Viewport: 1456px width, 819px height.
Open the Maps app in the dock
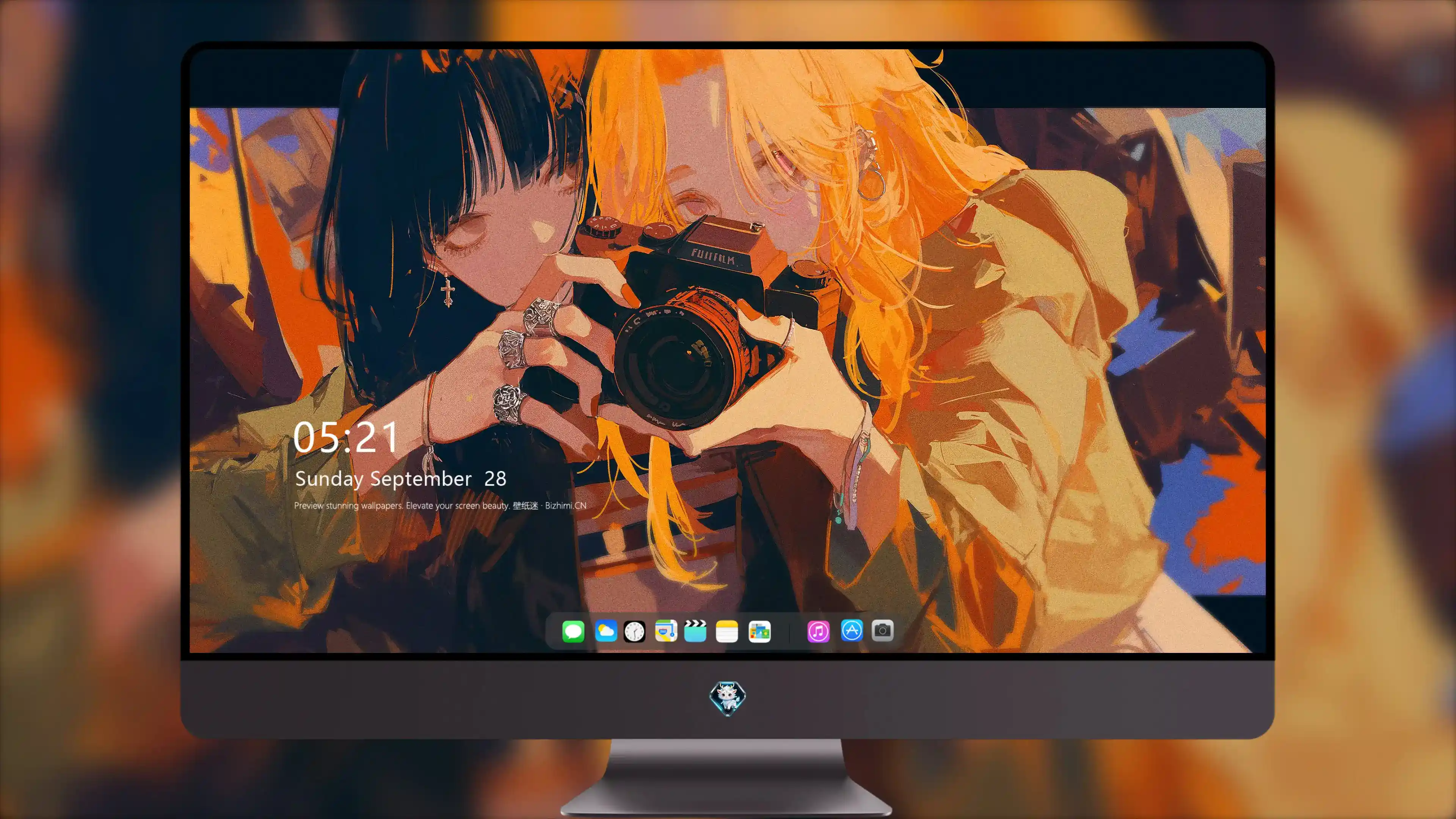coord(666,631)
